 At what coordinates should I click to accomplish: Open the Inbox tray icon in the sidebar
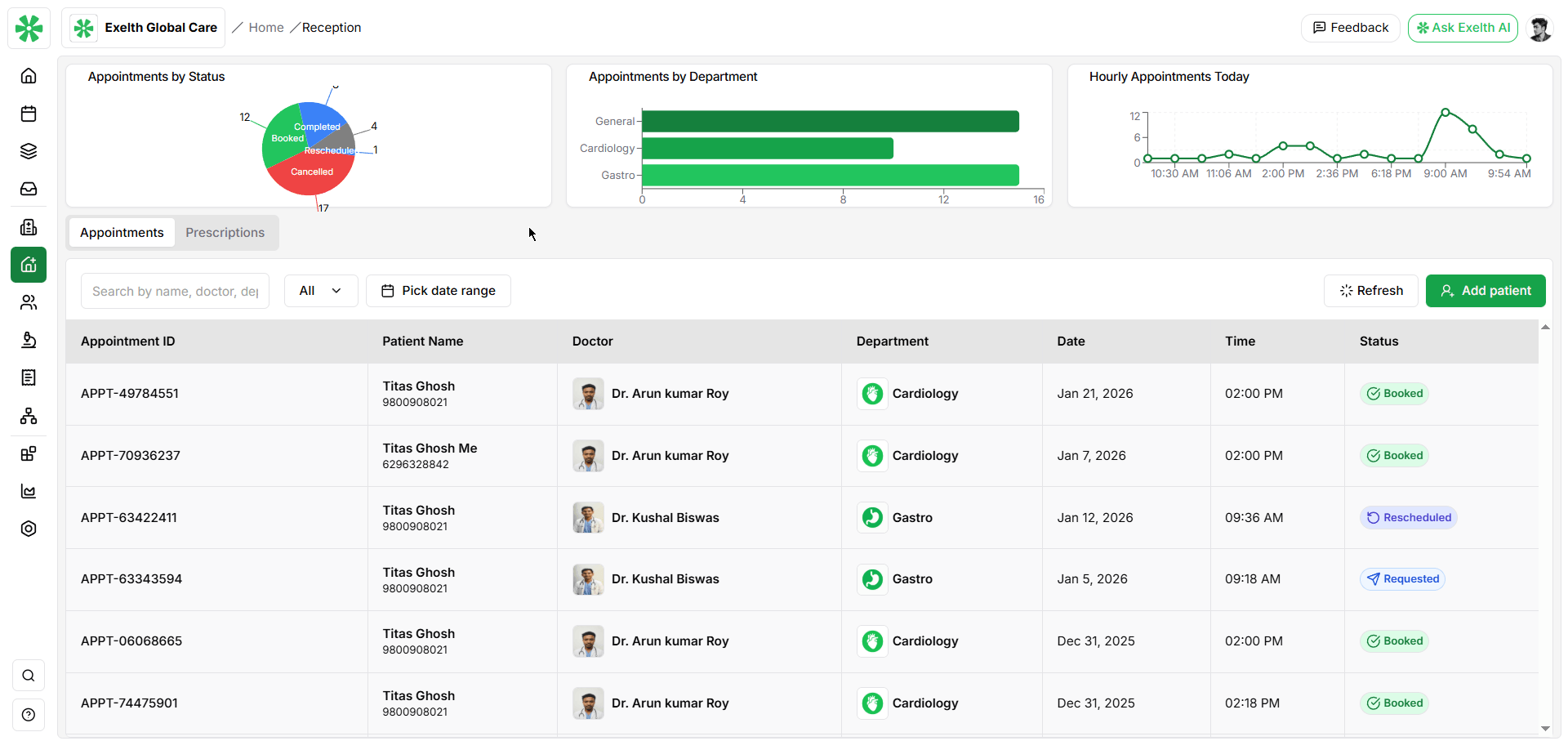coord(29,189)
